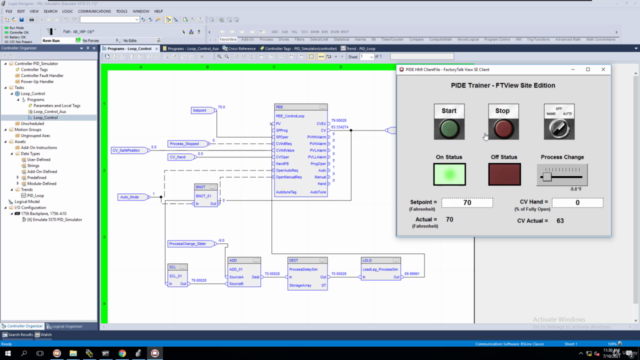The image size is (640, 360).
Task: Click the Print toolbar icon
Action: click(31, 20)
